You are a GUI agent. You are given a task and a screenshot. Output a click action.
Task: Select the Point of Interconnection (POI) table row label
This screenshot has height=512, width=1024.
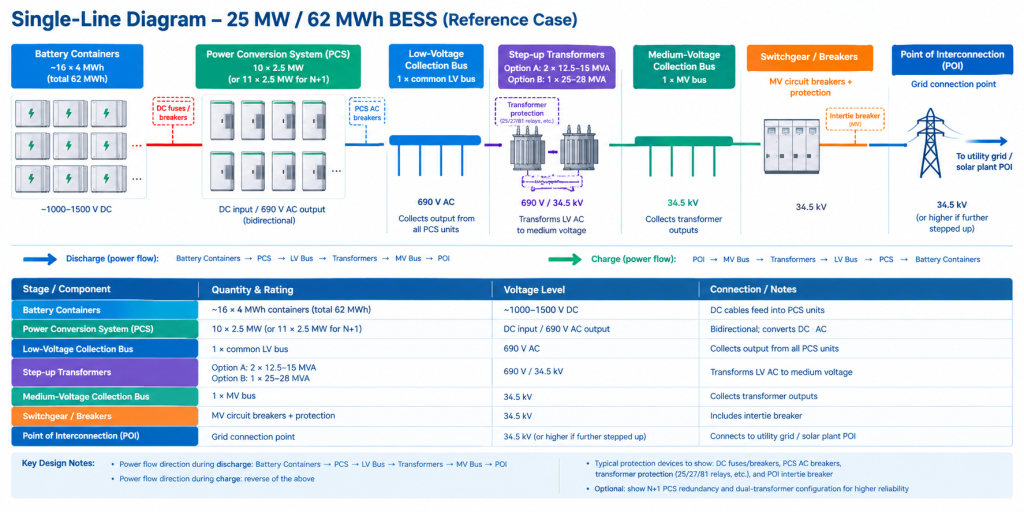pyautogui.click(x=104, y=436)
